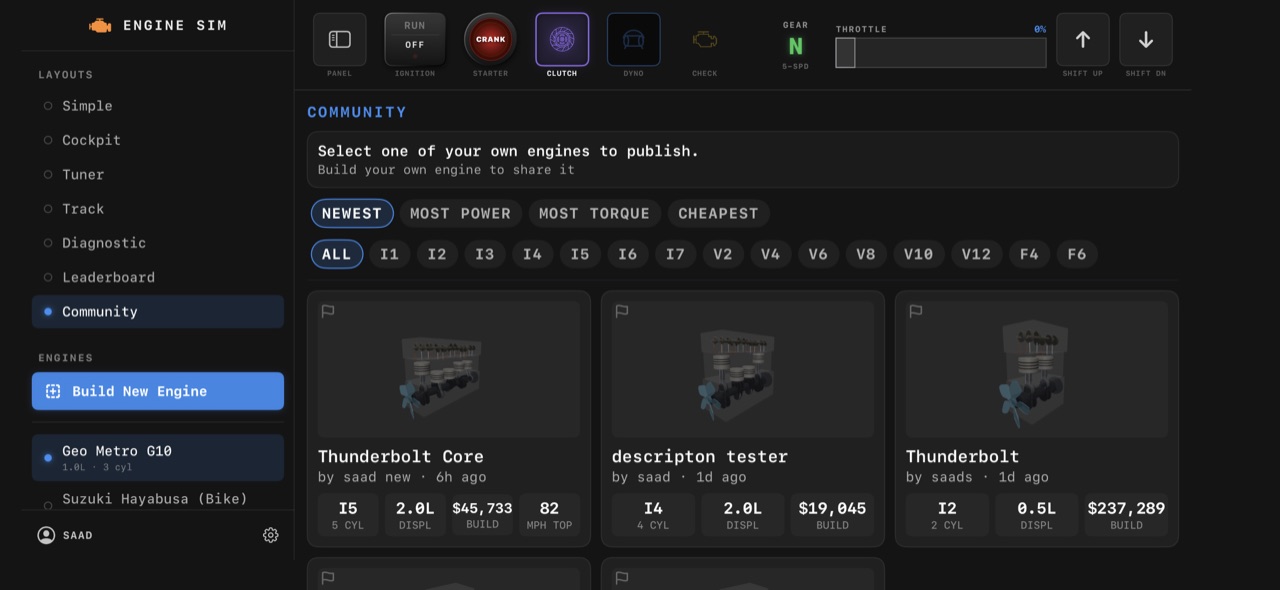
Task: Toggle the side Panel button
Action: pos(339,39)
